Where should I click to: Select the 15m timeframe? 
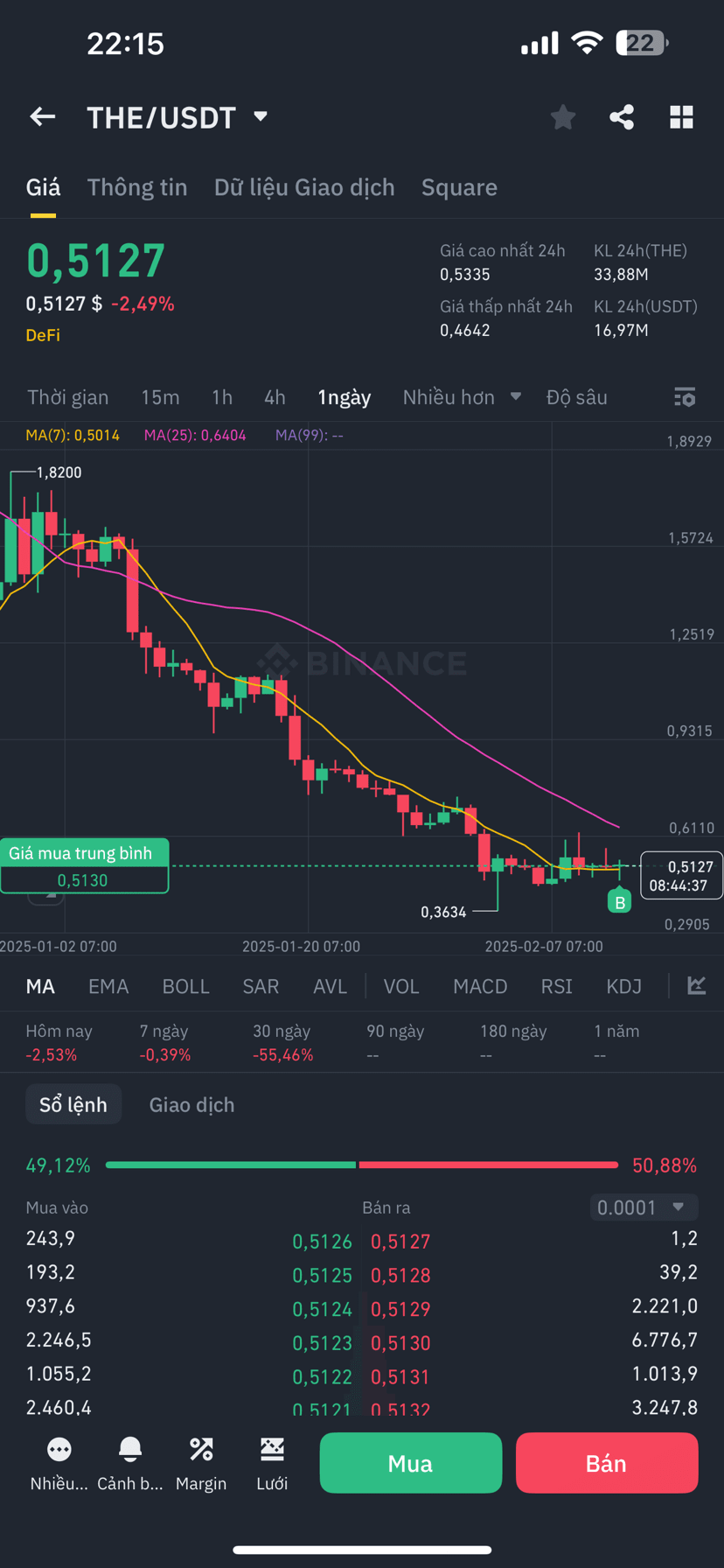pos(160,397)
